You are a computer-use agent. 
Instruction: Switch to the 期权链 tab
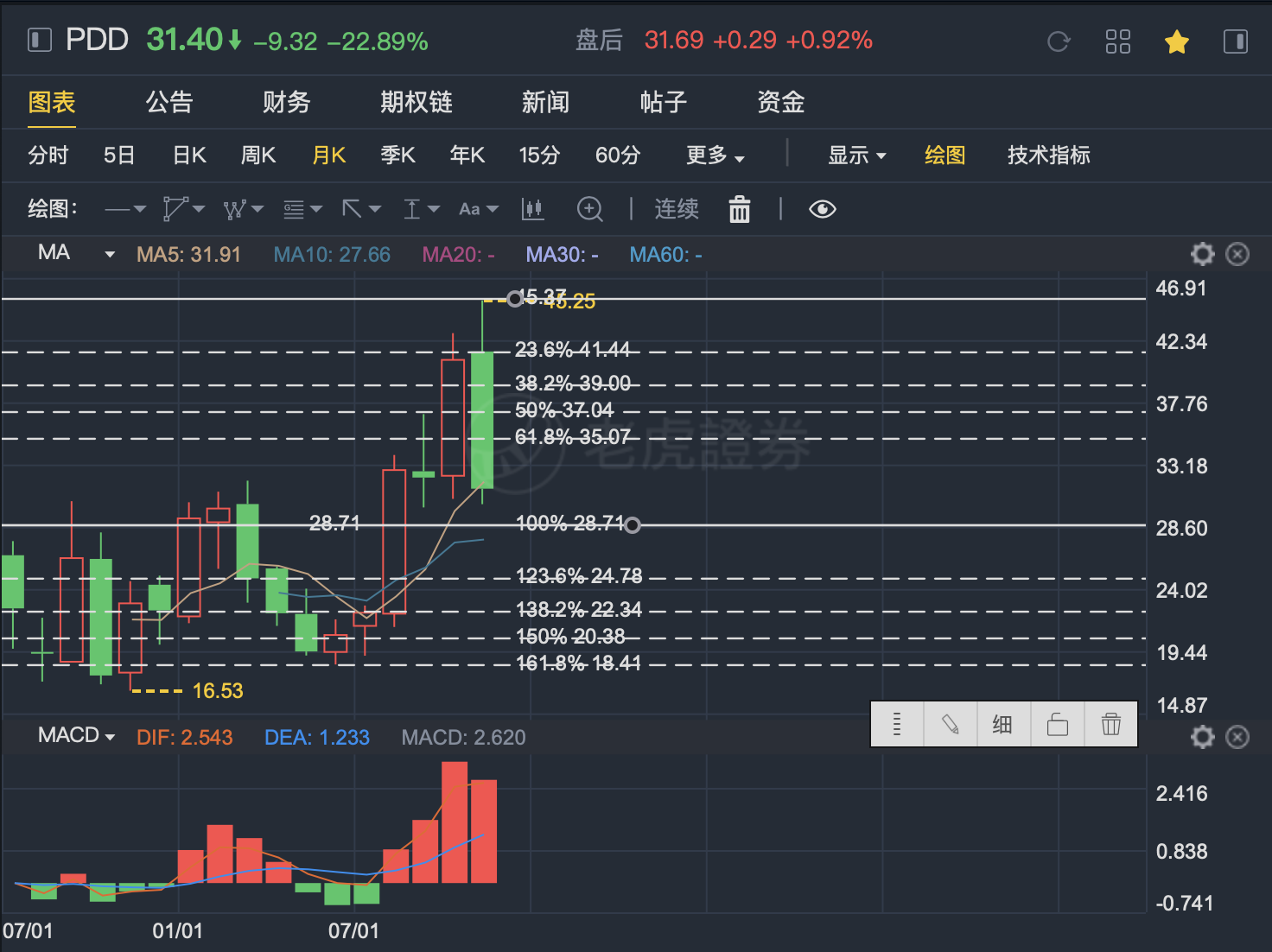click(x=417, y=103)
